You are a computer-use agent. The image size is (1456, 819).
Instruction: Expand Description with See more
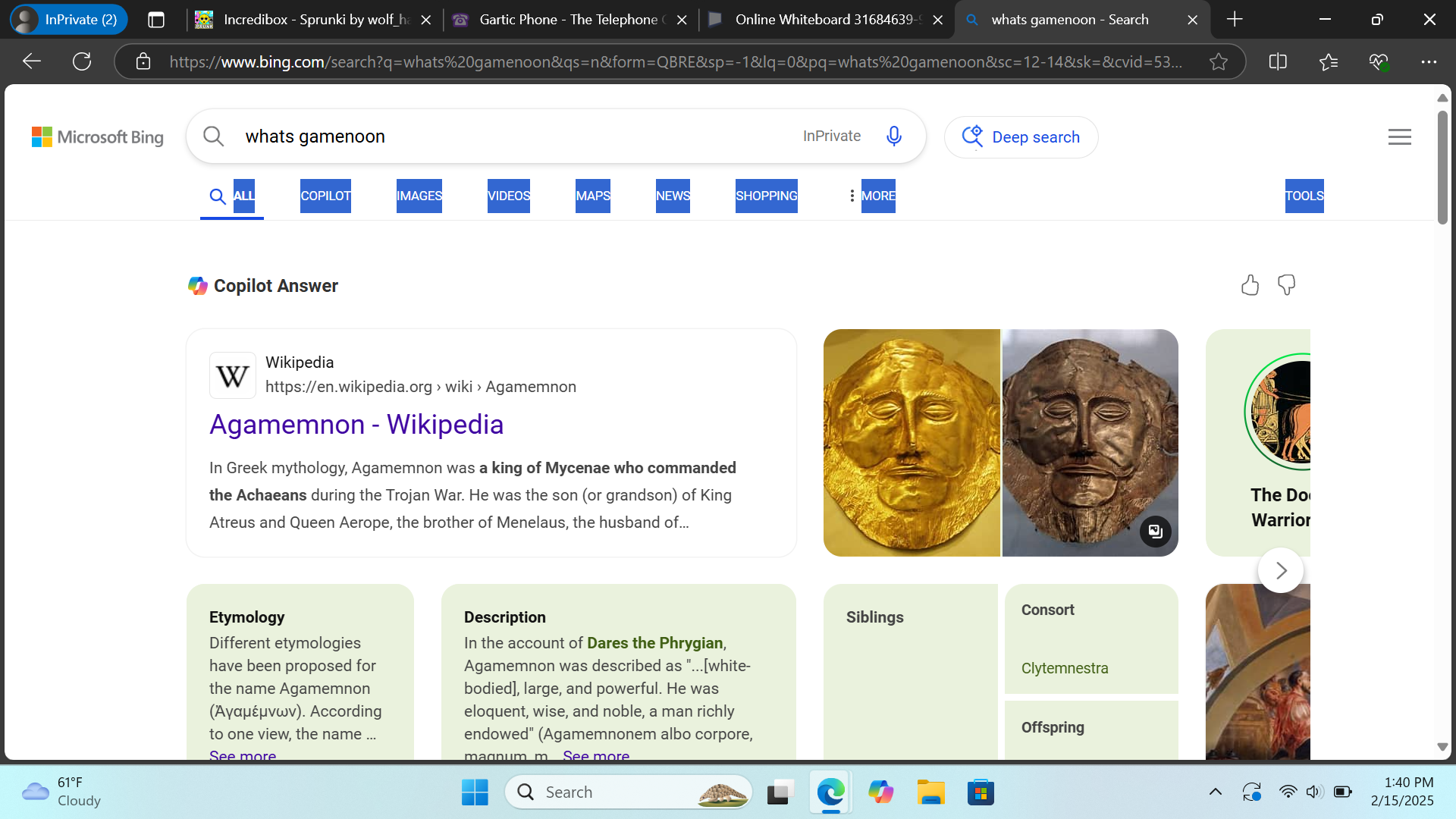tap(596, 755)
